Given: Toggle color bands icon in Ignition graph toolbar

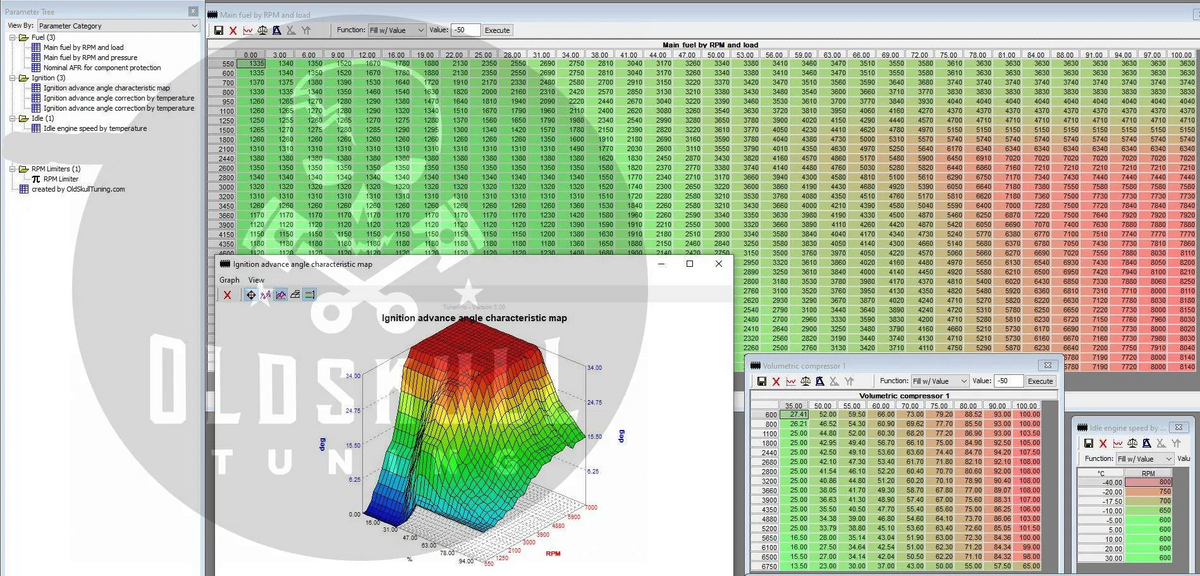Looking at the screenshot, I should pyautogui.click(x=310, y=295).
